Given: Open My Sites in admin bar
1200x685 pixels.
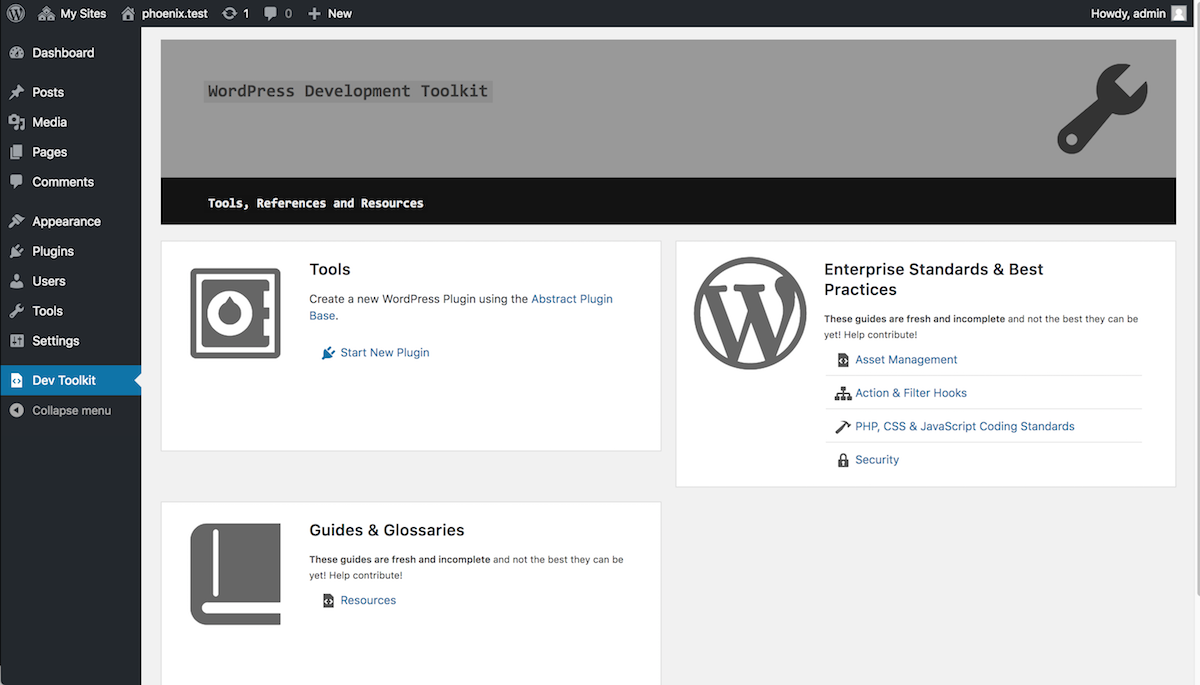Looking at the screenshot, I should pyautogui.click(x=72, y=13).
